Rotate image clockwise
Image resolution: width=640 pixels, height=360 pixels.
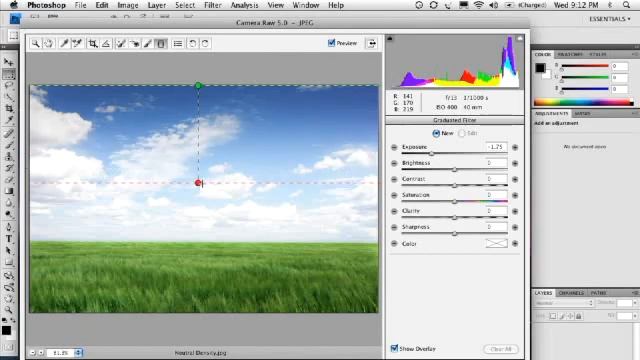click(x=205, y=43)
